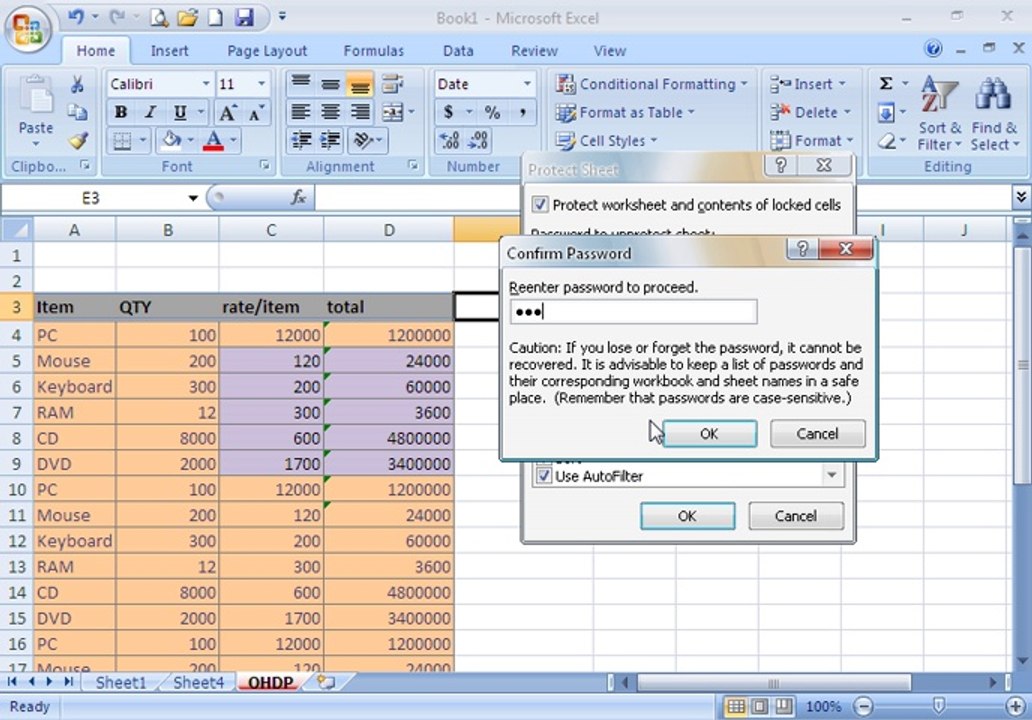Confirm password with OK in Confirm Password

click(x=710, y=434)
